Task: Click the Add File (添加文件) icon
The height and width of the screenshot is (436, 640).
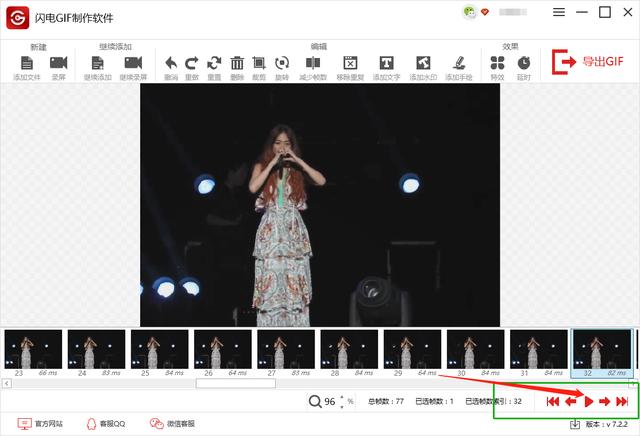Action: [x=27, y=64]
